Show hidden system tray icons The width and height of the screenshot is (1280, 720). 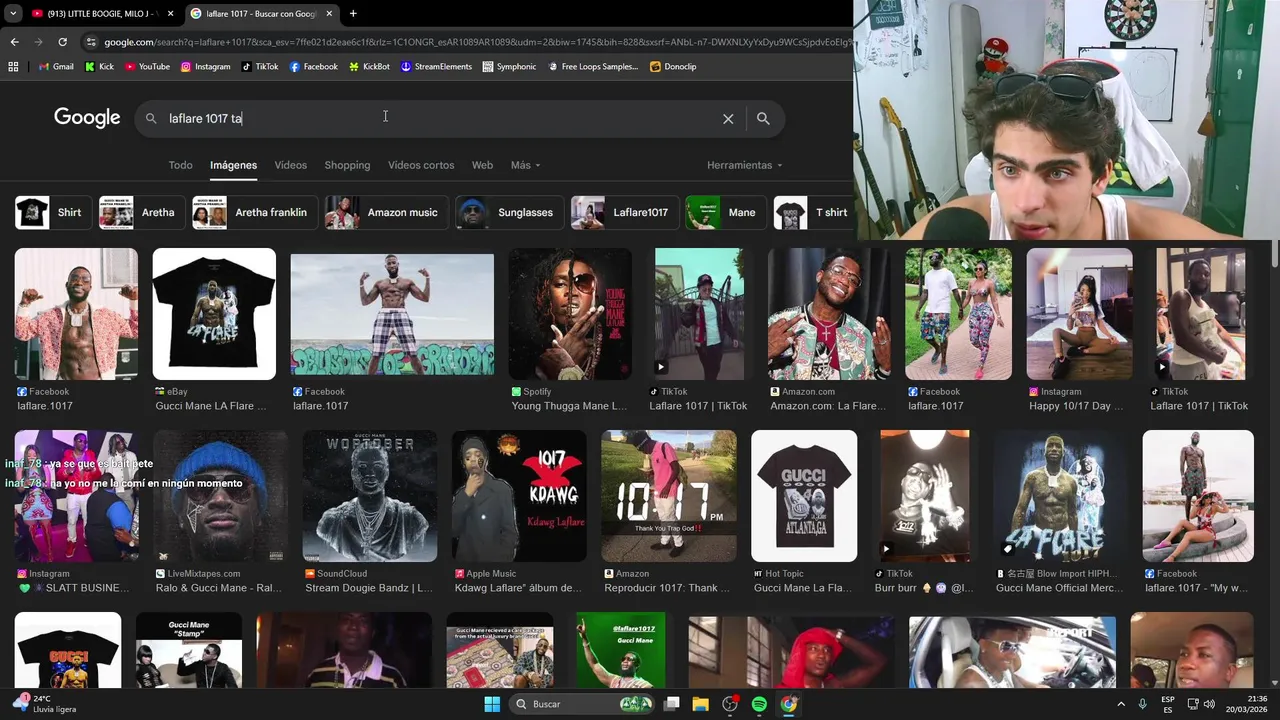click(x=1120, y=704)
